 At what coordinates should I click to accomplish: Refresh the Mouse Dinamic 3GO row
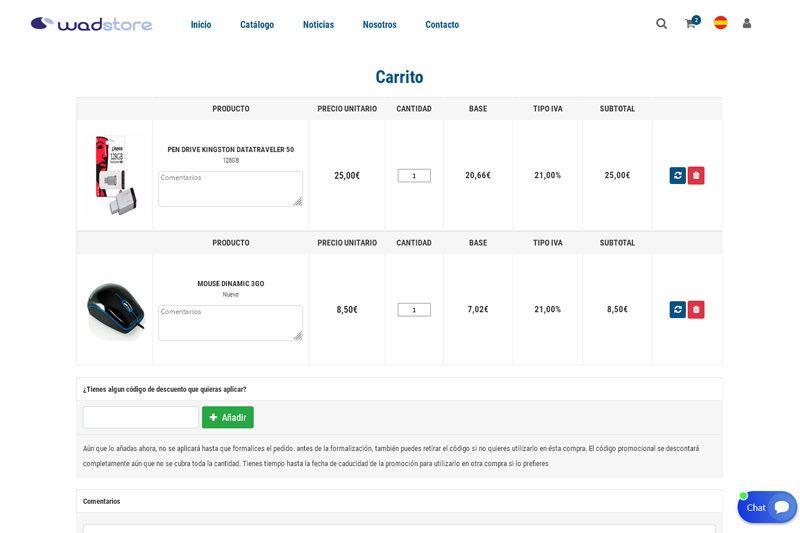[678, 310]
